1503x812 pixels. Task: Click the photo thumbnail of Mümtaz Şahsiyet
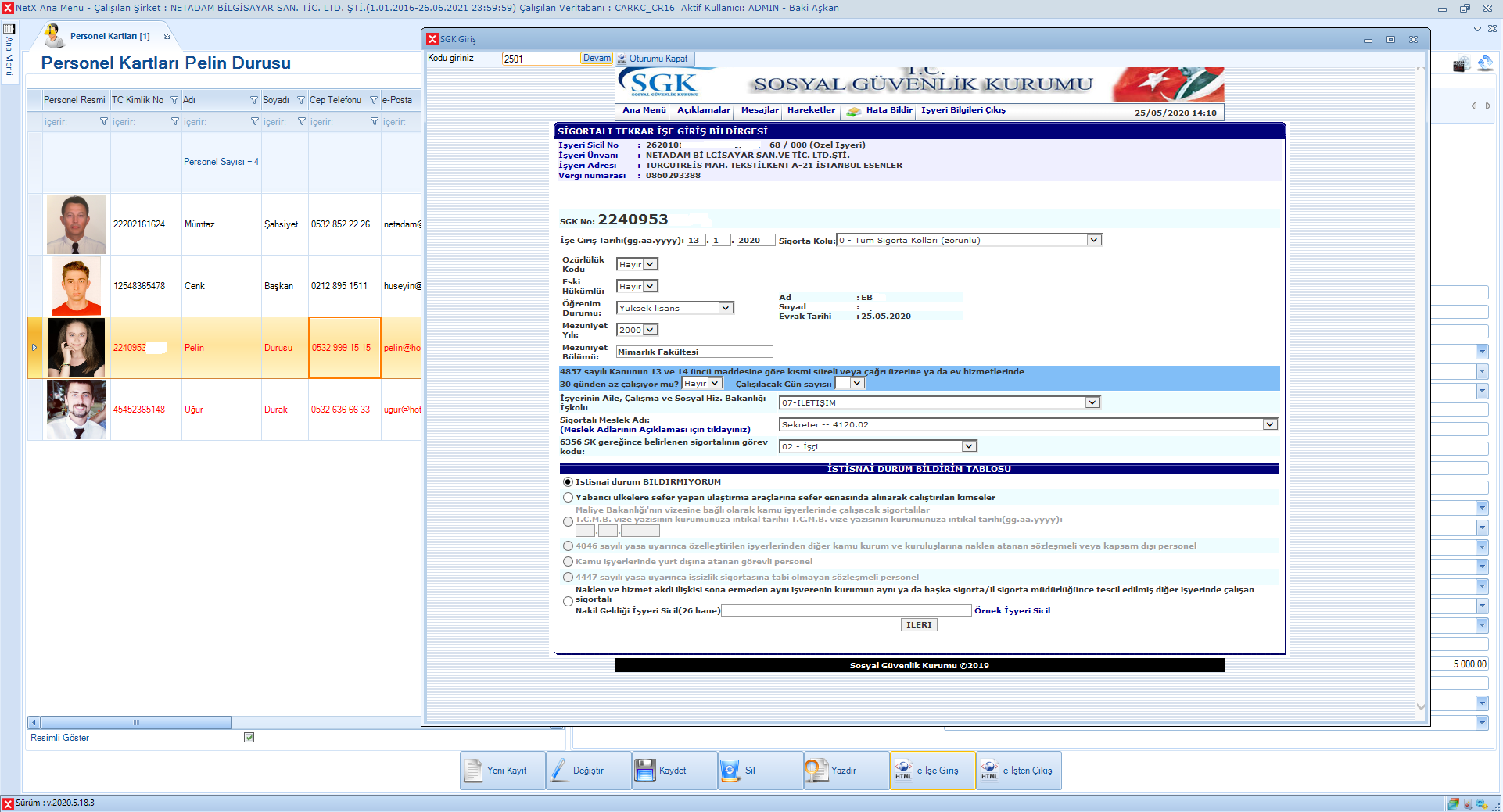coord(77,224)
